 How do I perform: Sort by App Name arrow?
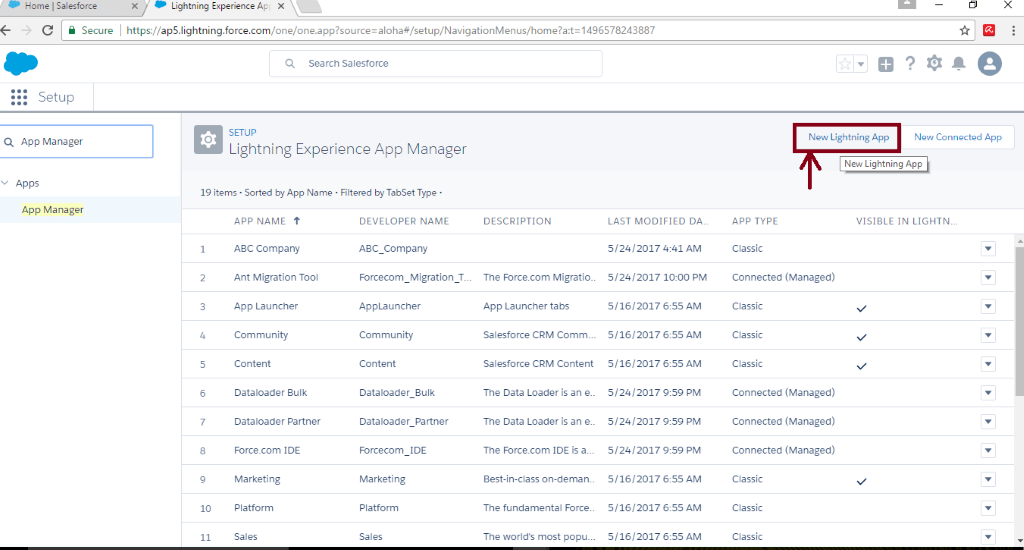(x=296, y=221)
